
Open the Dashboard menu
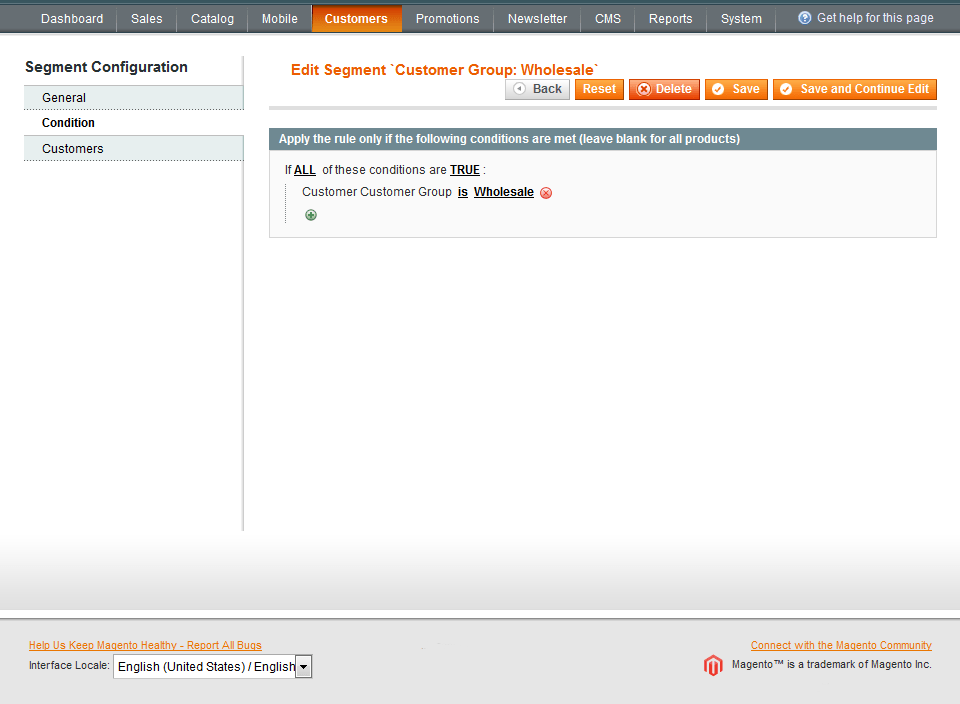(x=72, y=19)
